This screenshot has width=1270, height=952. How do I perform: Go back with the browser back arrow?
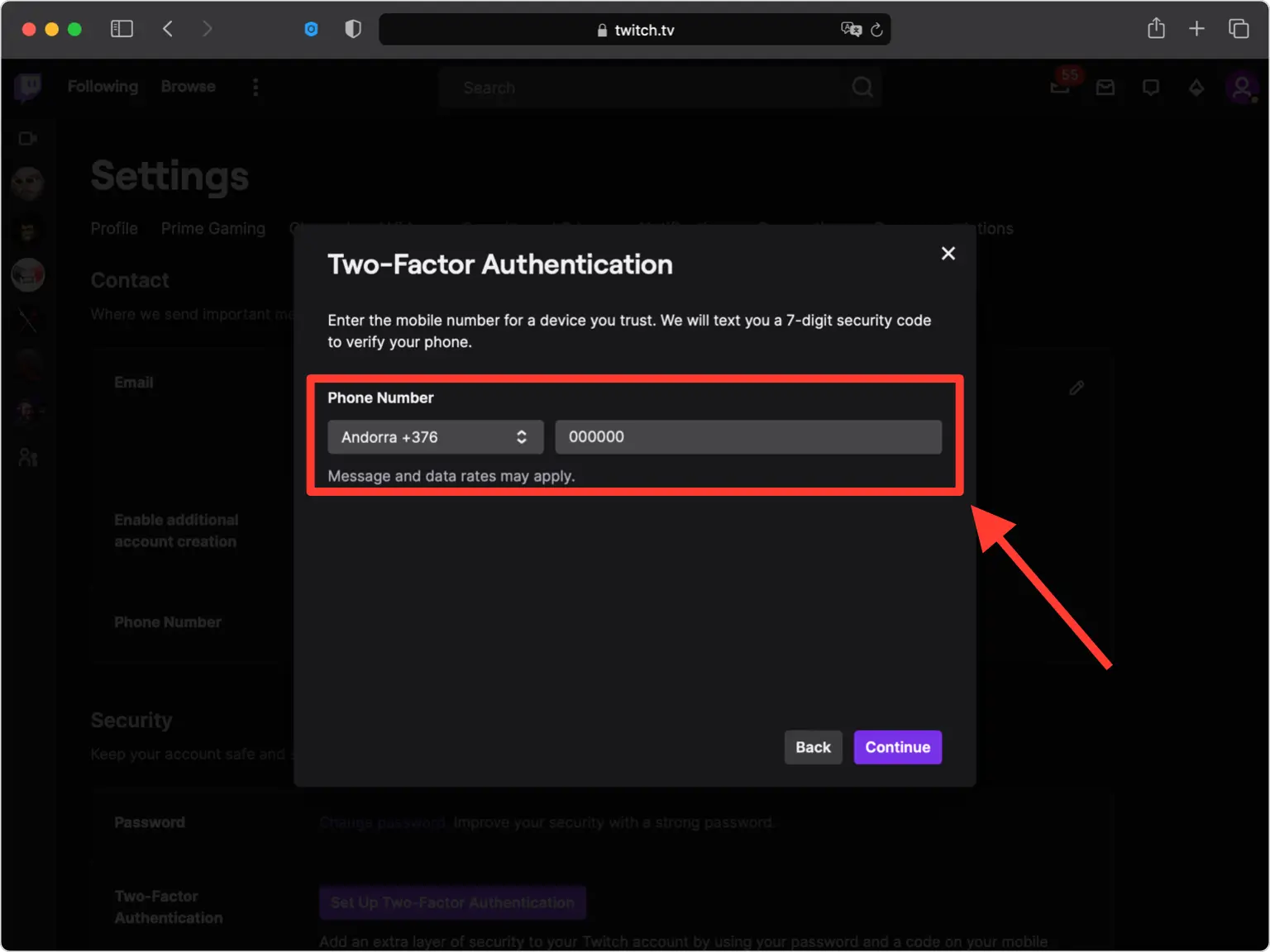click(x=168, y=29)
